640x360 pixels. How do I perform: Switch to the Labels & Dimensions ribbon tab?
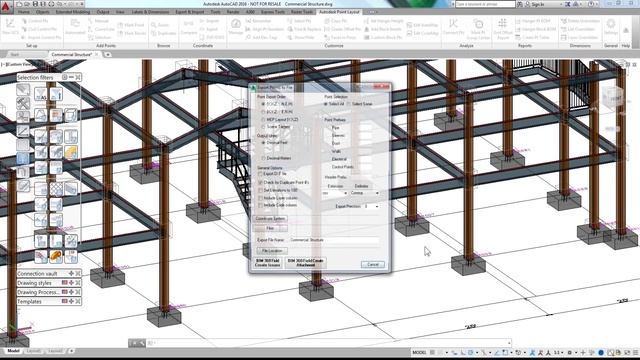(150, 12)
